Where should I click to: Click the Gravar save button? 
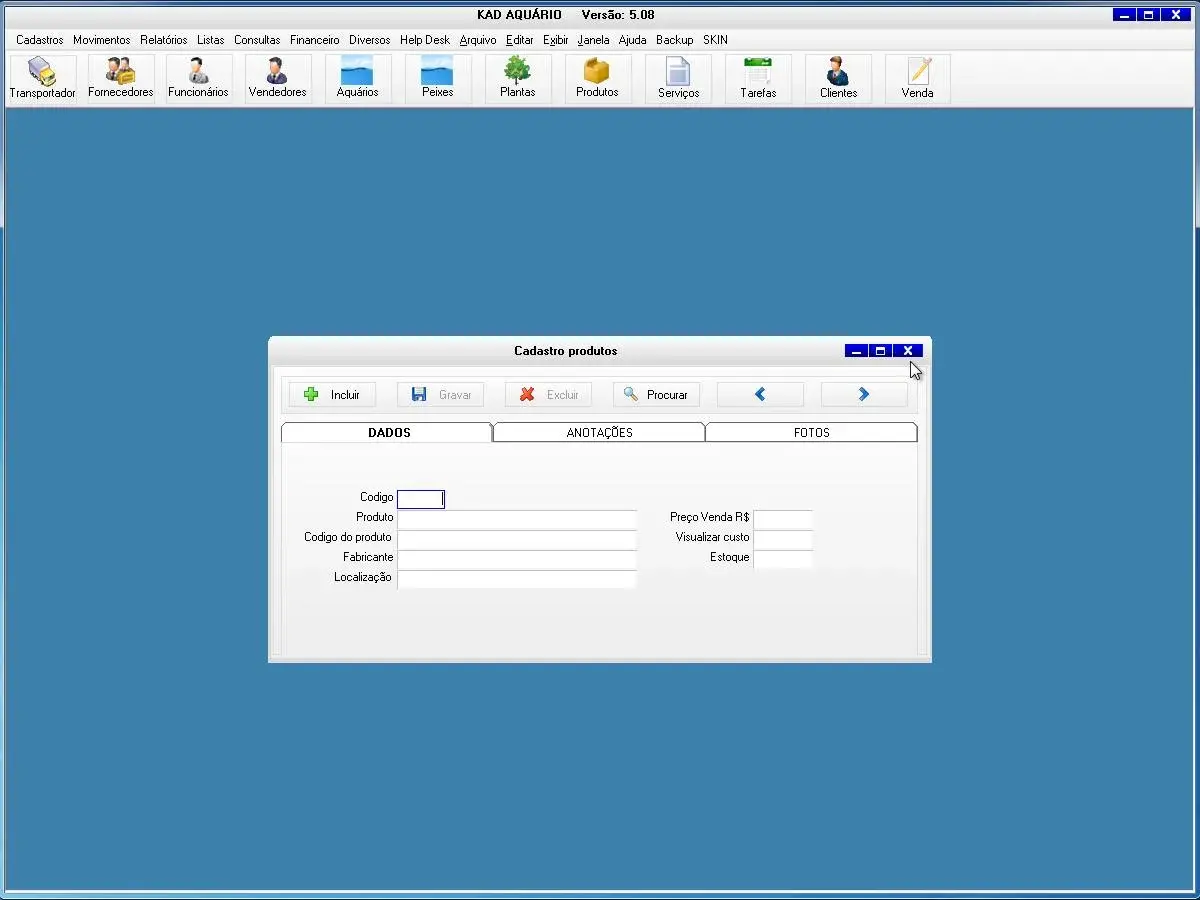tap(441, 395)
